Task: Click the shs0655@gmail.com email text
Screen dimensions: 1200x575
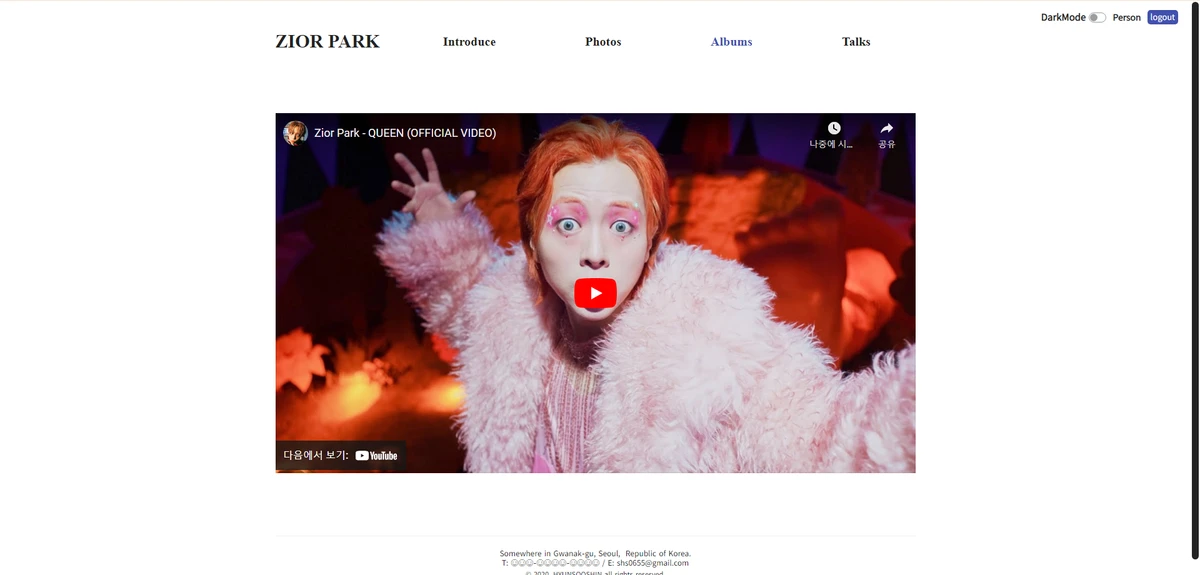Action: point(652,563)
